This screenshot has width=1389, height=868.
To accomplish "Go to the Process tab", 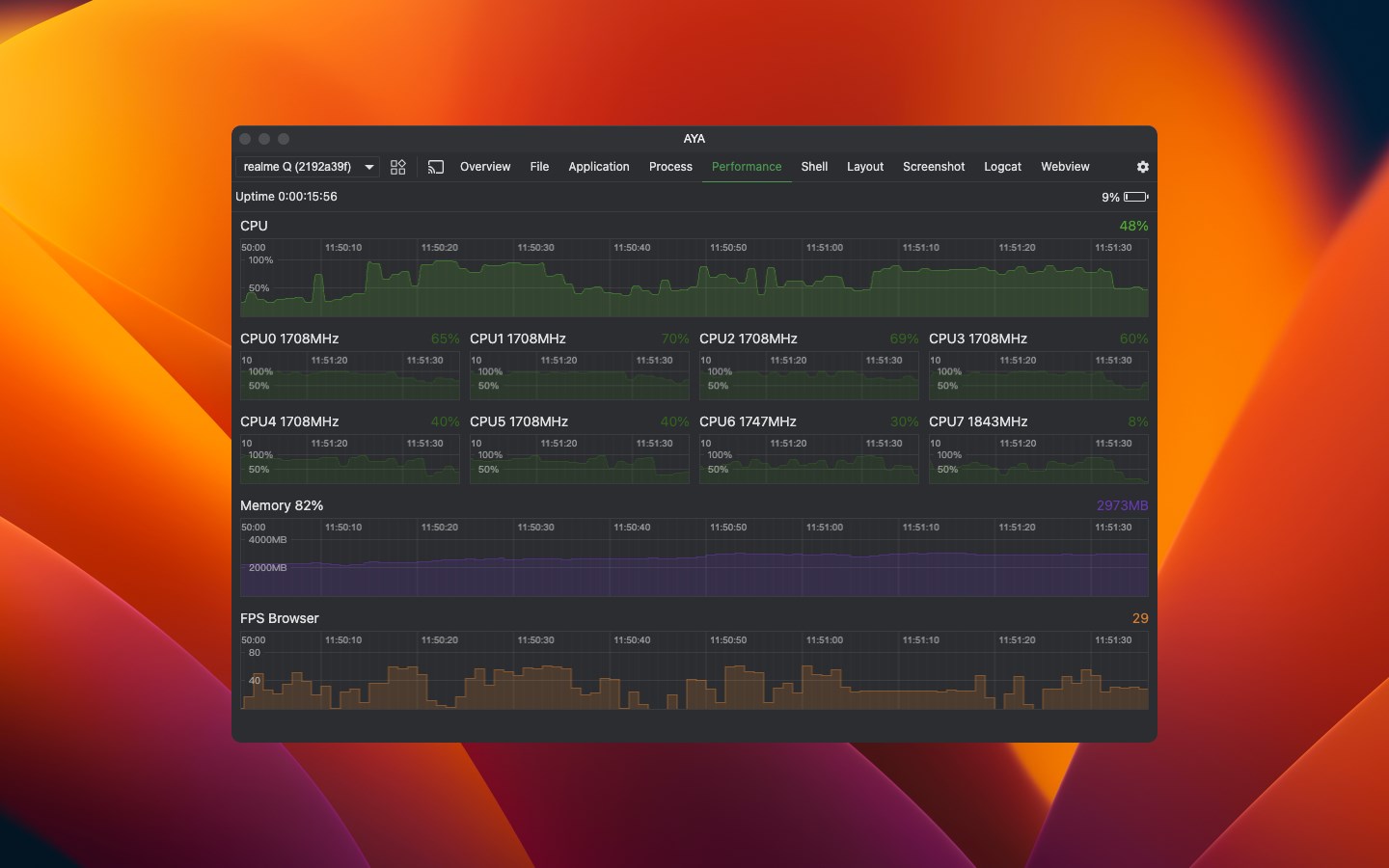I will [x=670, y=167].
